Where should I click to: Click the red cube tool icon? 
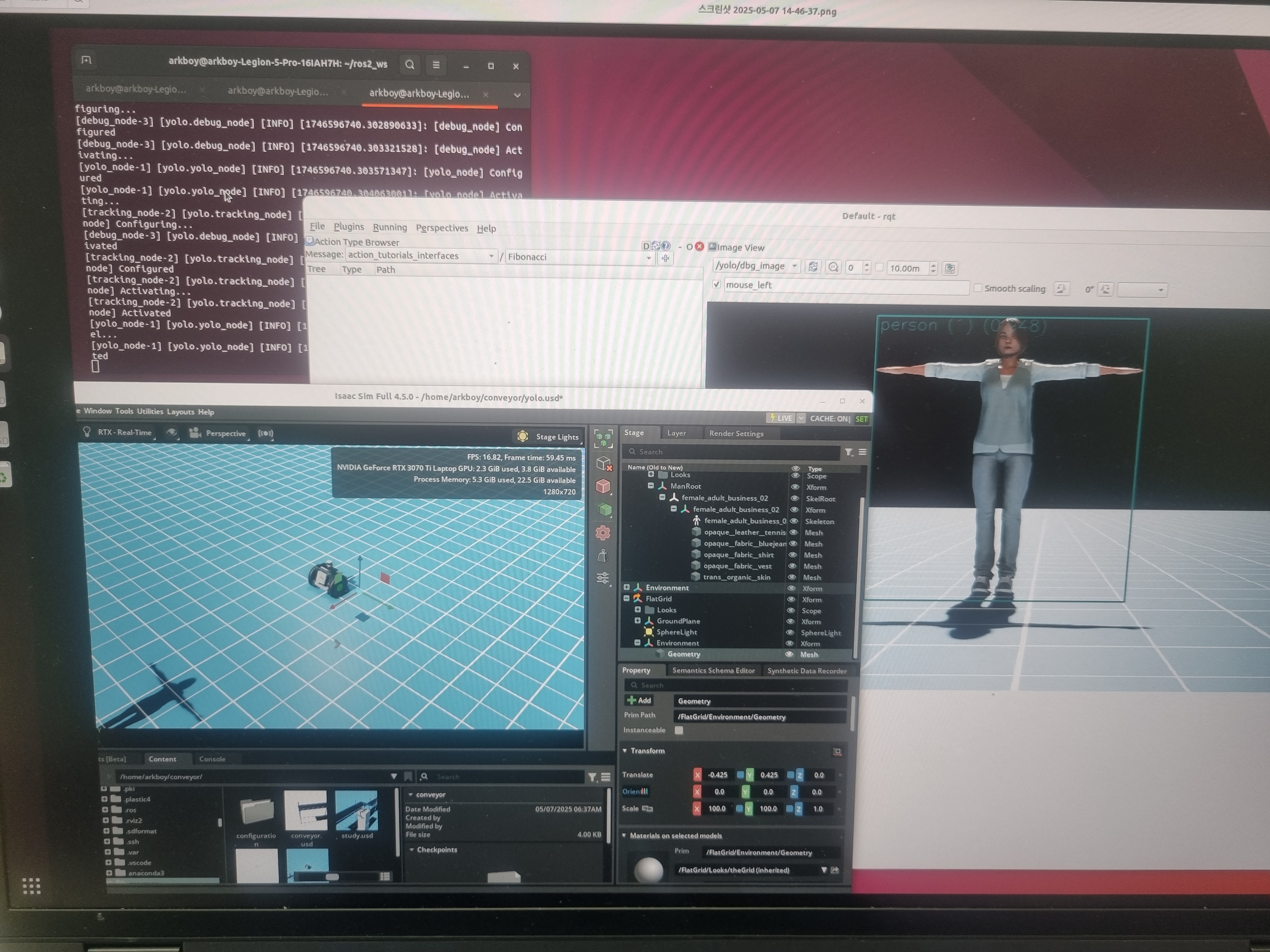pos(603,487)
